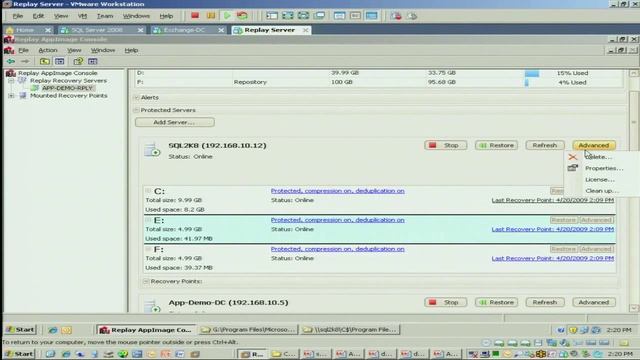Screen dimensions: 640x360
Task: Open the E: Last Recovery Point link
Action: point(553,229)
